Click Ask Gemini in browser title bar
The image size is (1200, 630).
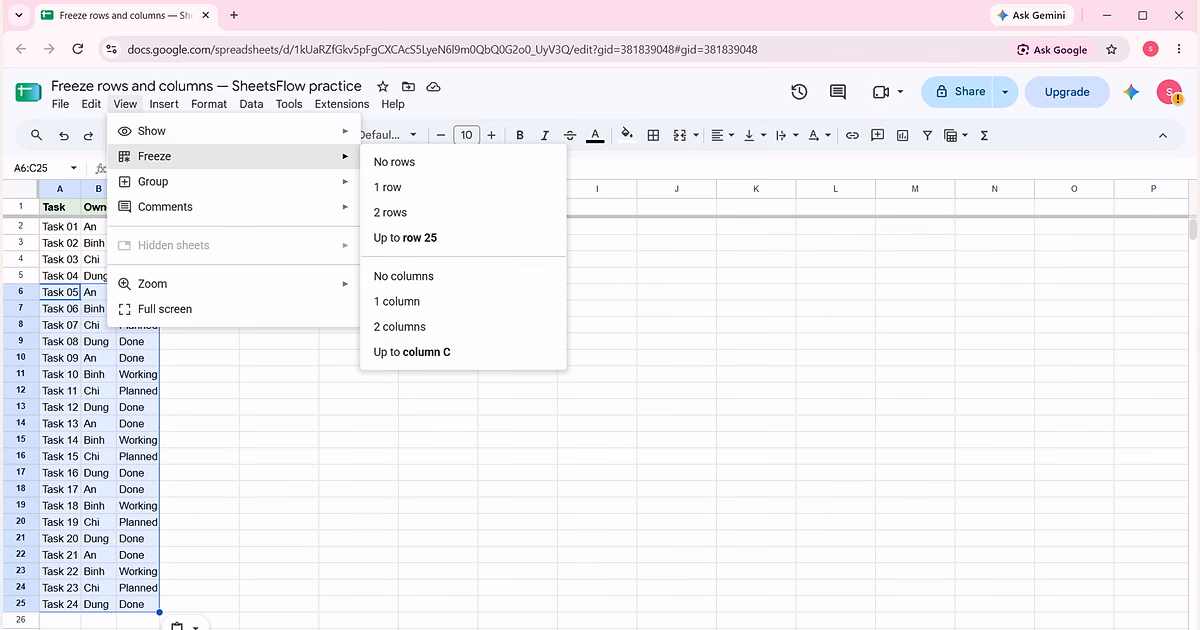pos(1033,16)
